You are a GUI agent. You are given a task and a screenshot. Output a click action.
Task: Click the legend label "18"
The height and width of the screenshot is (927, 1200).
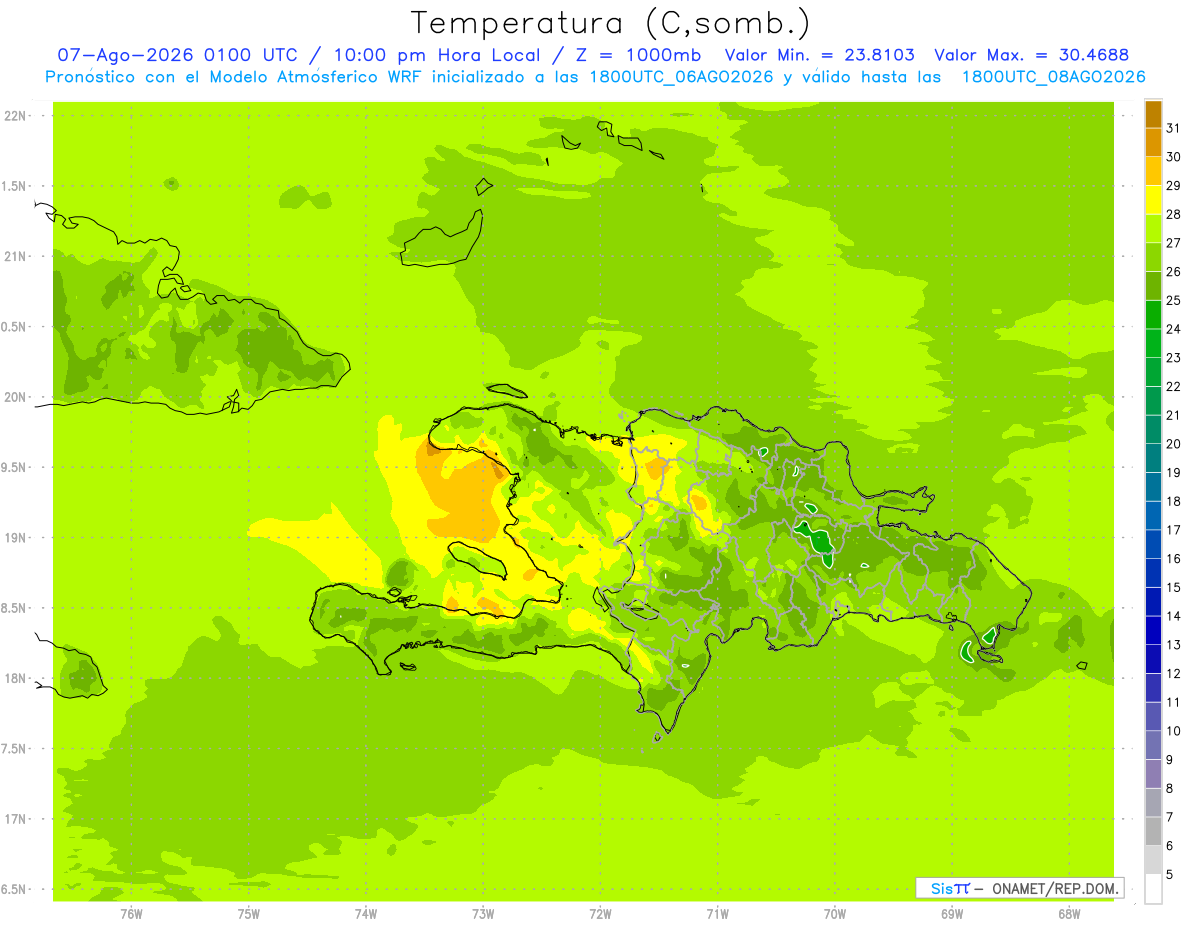(x=1174, y=502)
